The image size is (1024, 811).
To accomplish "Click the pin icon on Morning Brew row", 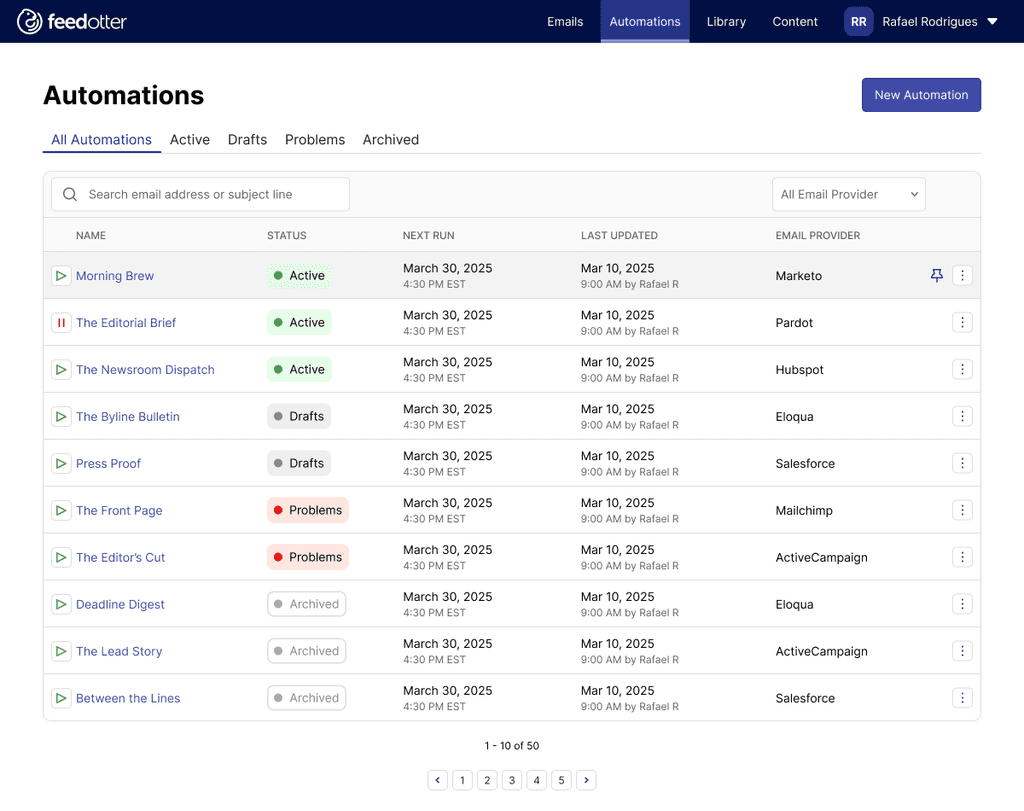I will (x=936, y=276).
